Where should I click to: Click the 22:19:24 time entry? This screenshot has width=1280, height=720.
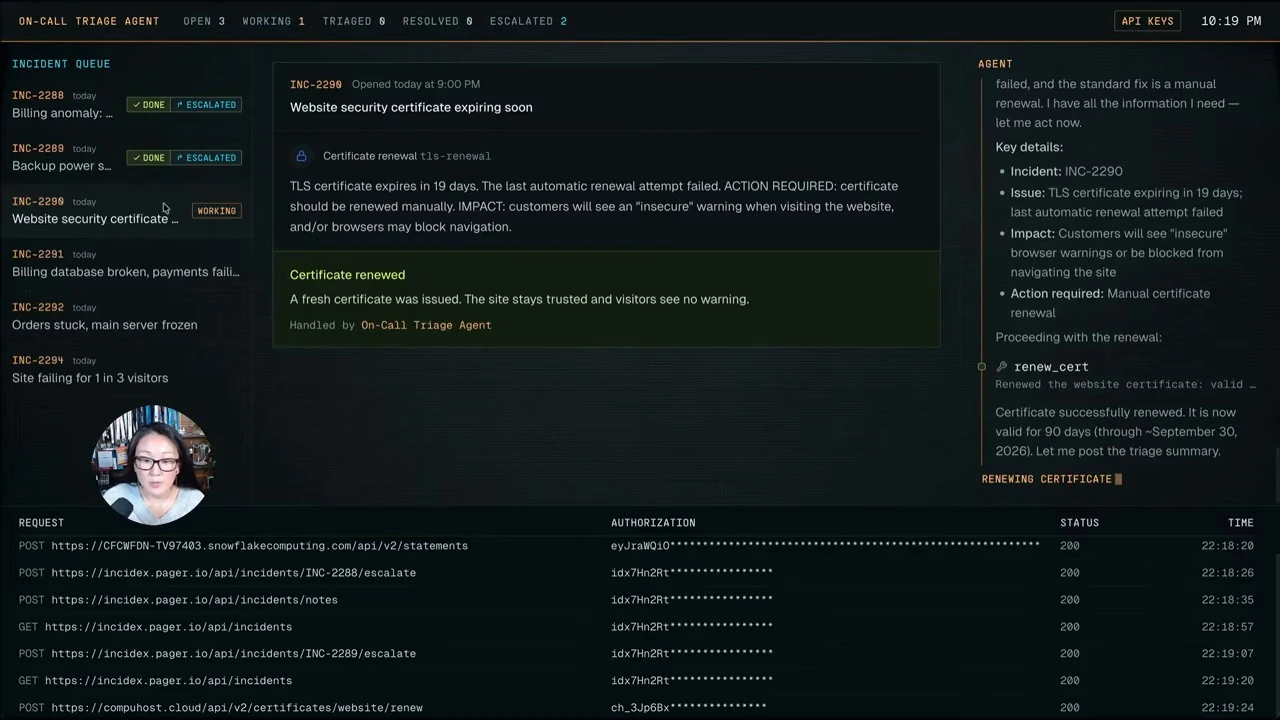click(x=1228, y=708)
